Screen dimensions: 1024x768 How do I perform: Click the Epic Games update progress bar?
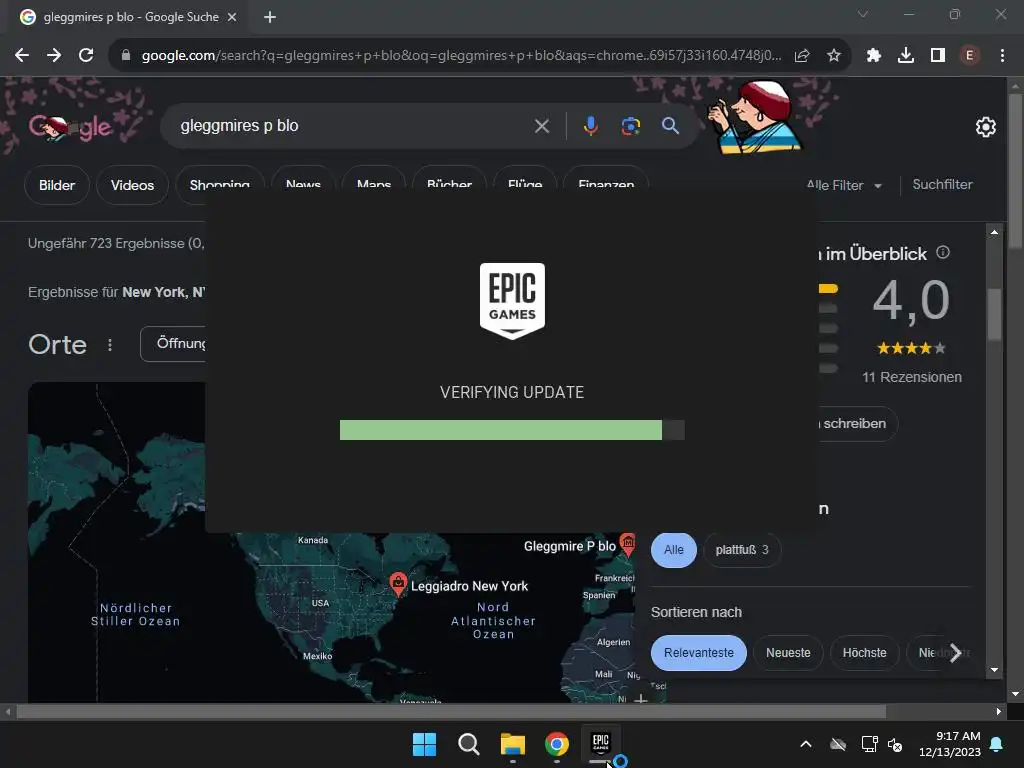pos(512,430)
